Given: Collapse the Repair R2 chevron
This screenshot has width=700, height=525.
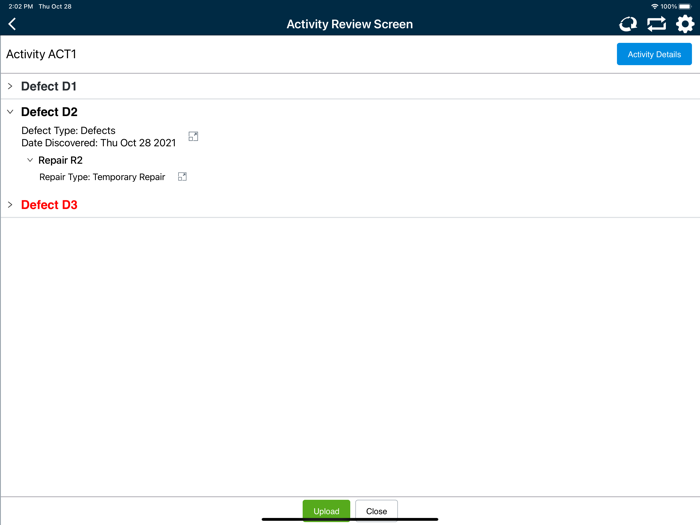Looking at the screenshot, I should (30, 160).
